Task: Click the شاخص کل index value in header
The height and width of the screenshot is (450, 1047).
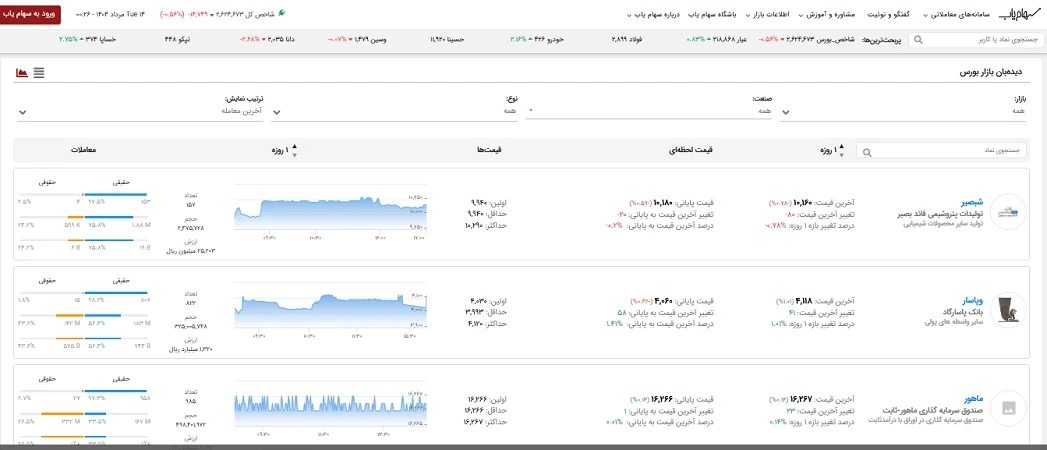Action: point(230,13)
